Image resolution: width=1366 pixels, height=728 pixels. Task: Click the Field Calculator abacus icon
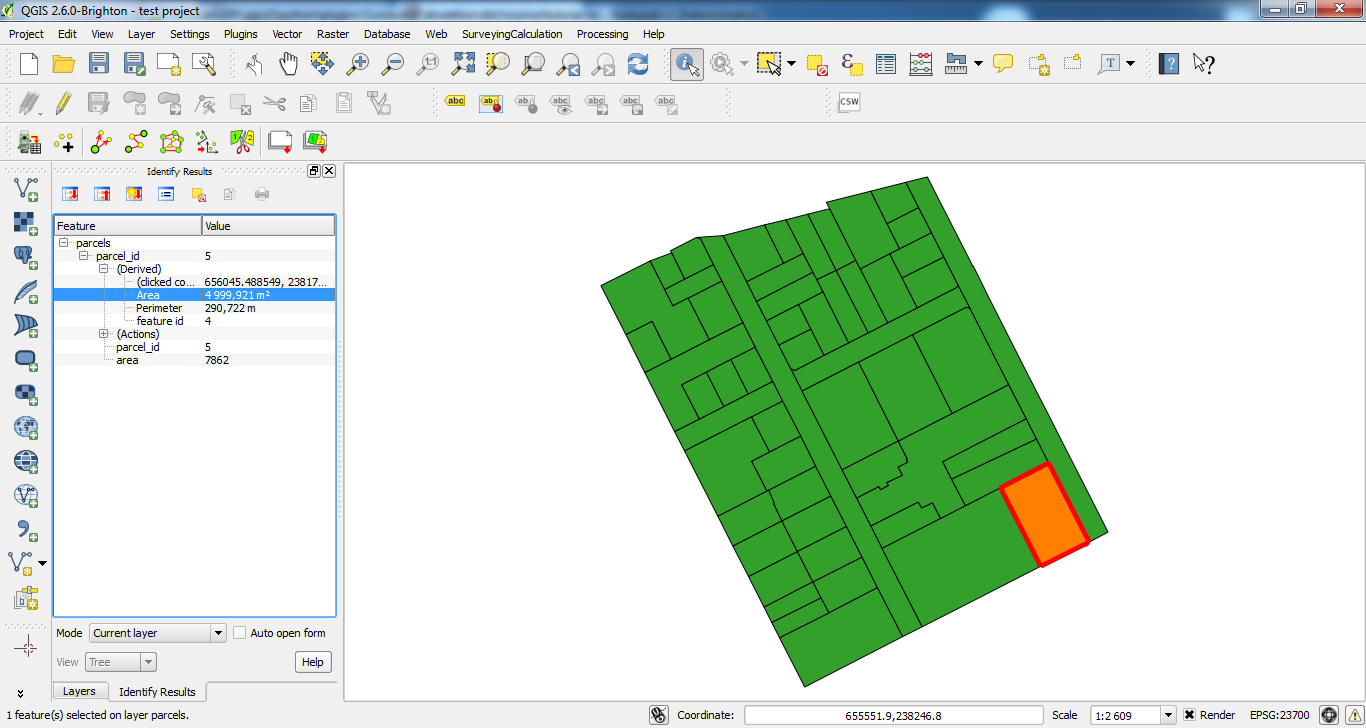coord(921,64)
